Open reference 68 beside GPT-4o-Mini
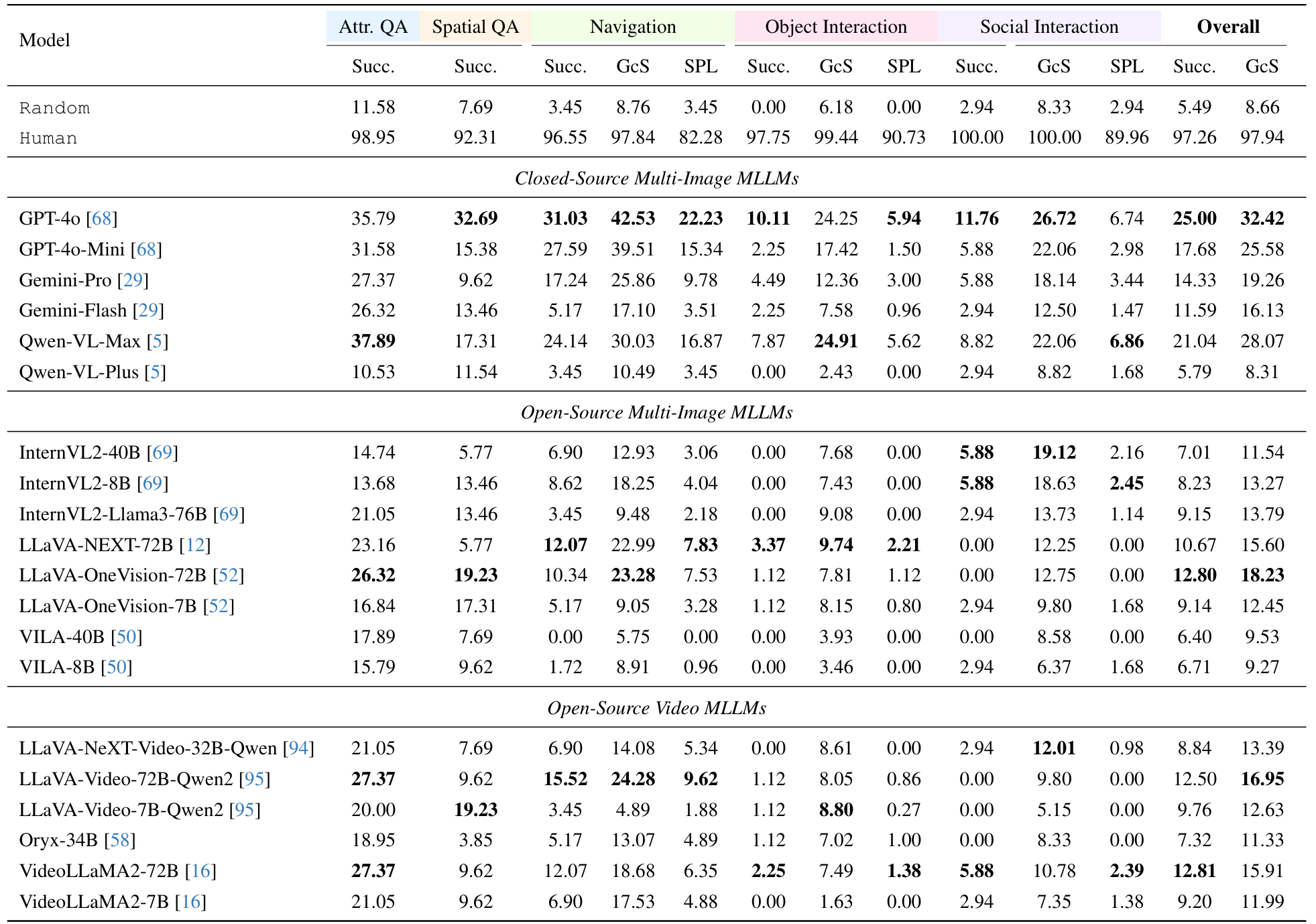 [x=146, y=249]
